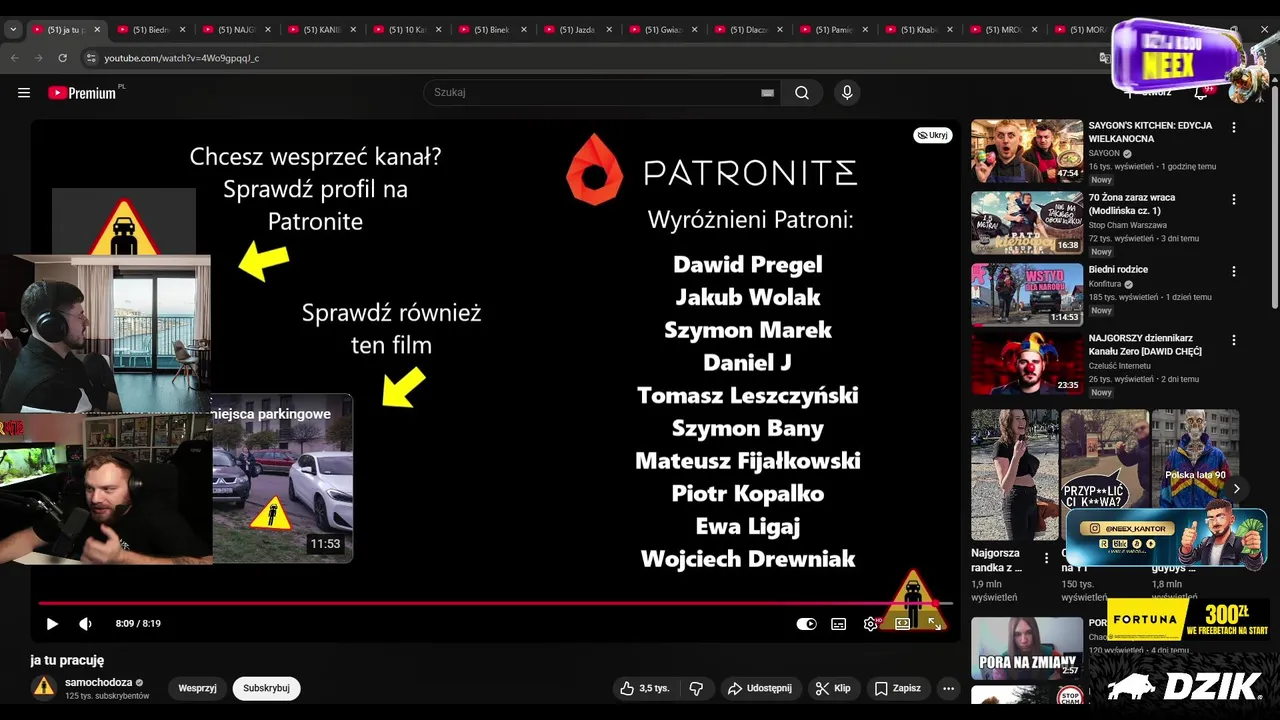
Task: Switch to the '(51) Khabi' tab
Action: pos(919,30)
